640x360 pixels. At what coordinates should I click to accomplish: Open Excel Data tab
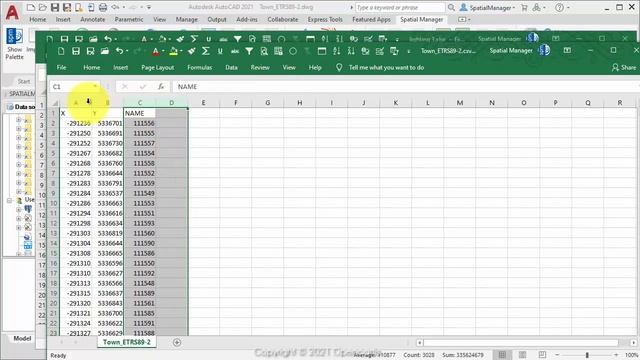(231, 67)
